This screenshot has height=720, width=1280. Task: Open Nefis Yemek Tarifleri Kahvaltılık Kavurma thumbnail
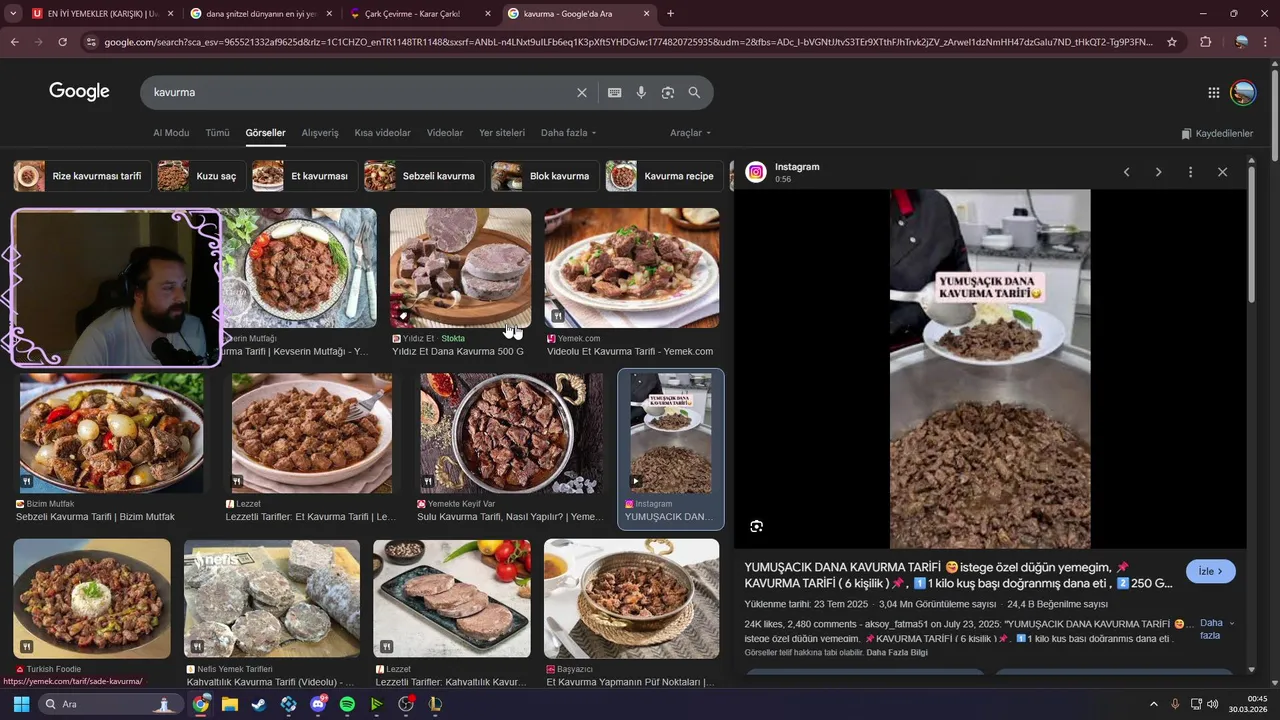(272, 599)
